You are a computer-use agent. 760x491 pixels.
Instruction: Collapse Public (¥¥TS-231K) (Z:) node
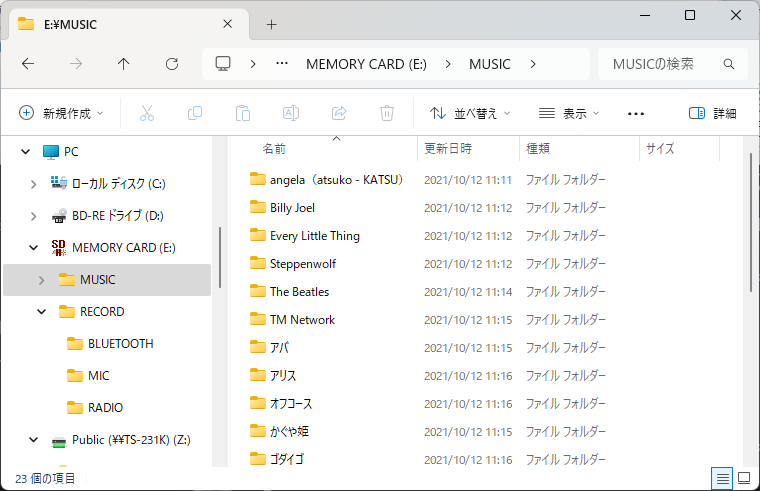pyautogui.click(x=33, y=440)
